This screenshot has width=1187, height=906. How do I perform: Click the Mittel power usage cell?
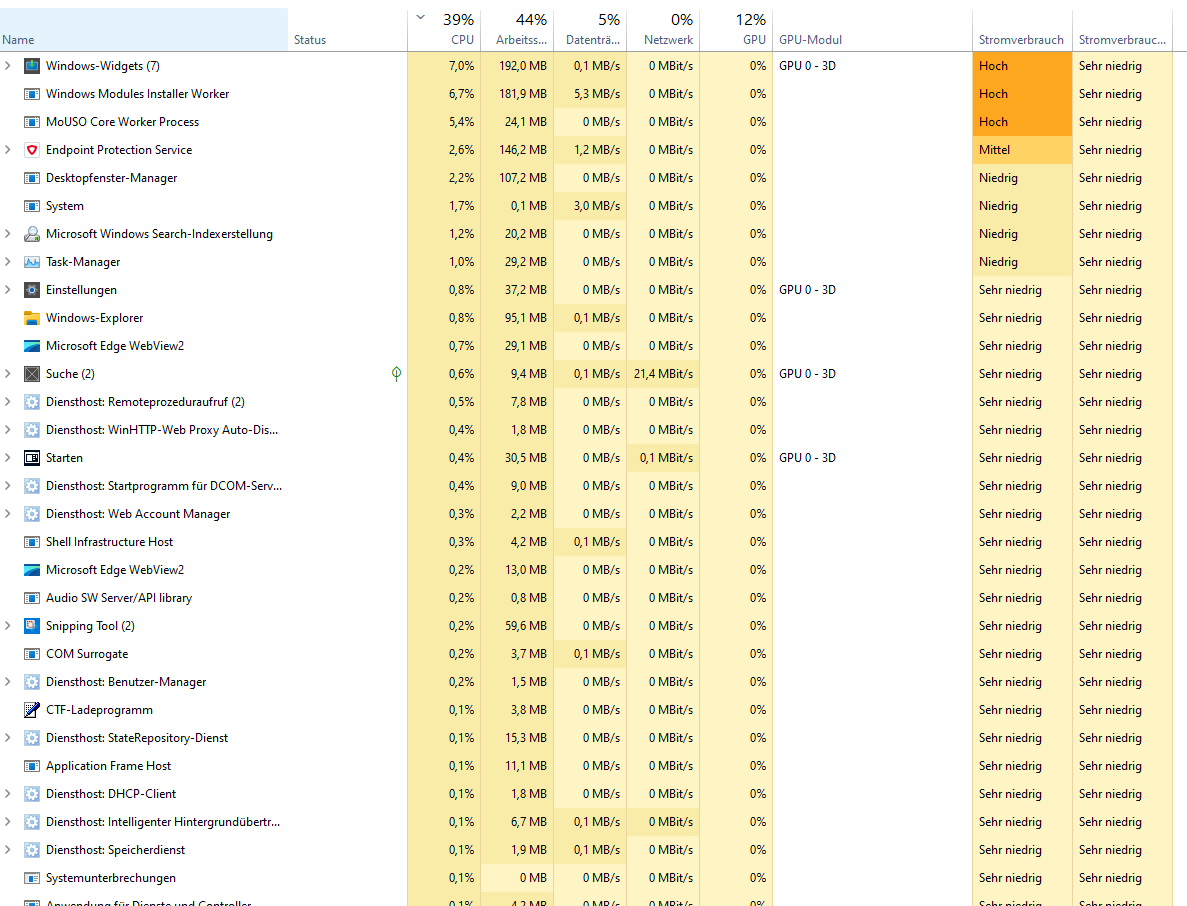[x=1022, y=150]
